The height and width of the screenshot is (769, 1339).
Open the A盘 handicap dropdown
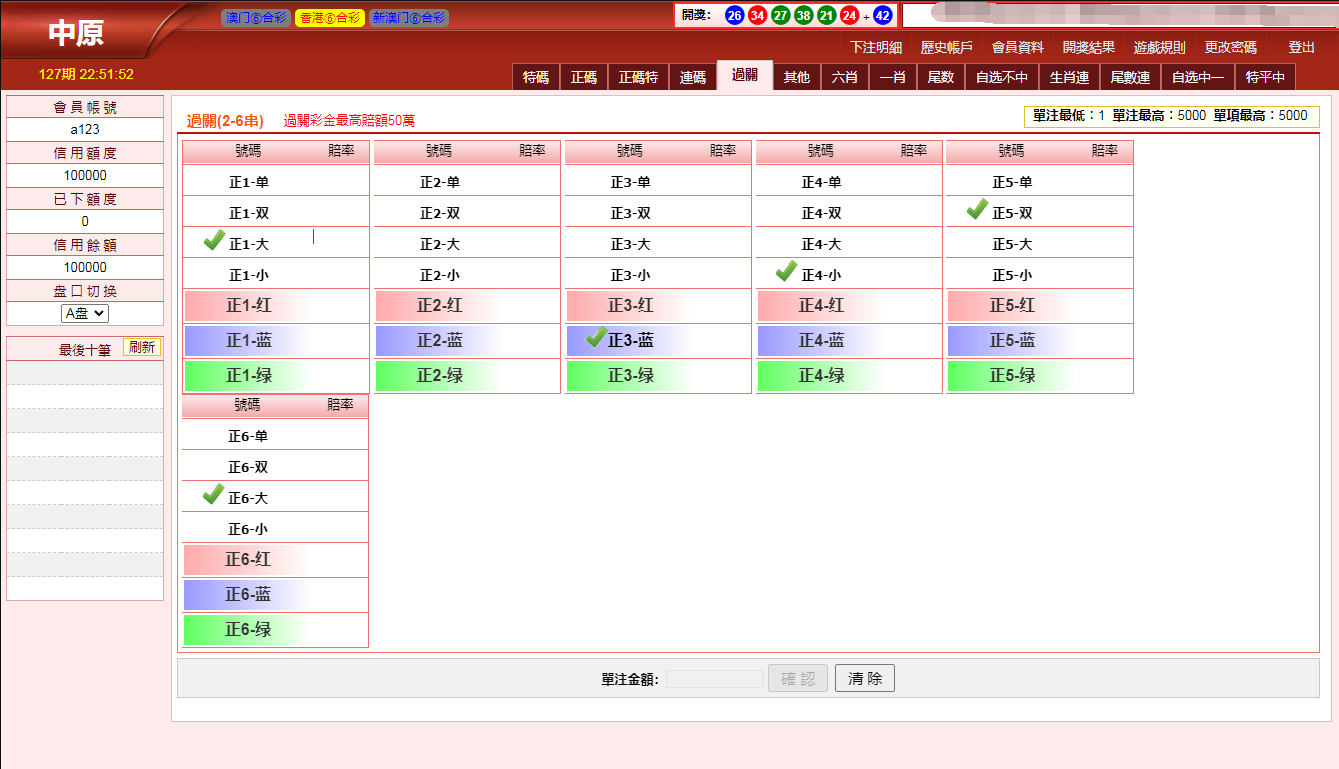coord(84,313)
